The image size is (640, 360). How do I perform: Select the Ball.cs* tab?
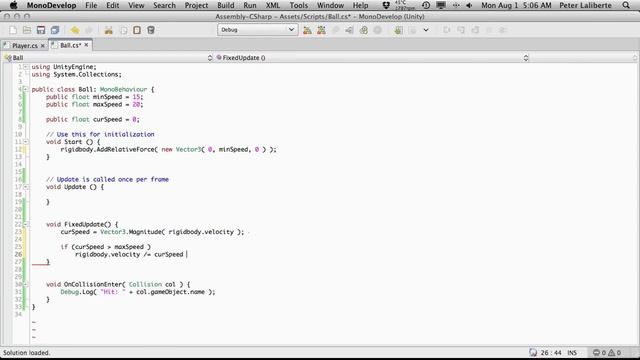click(70, 45)
